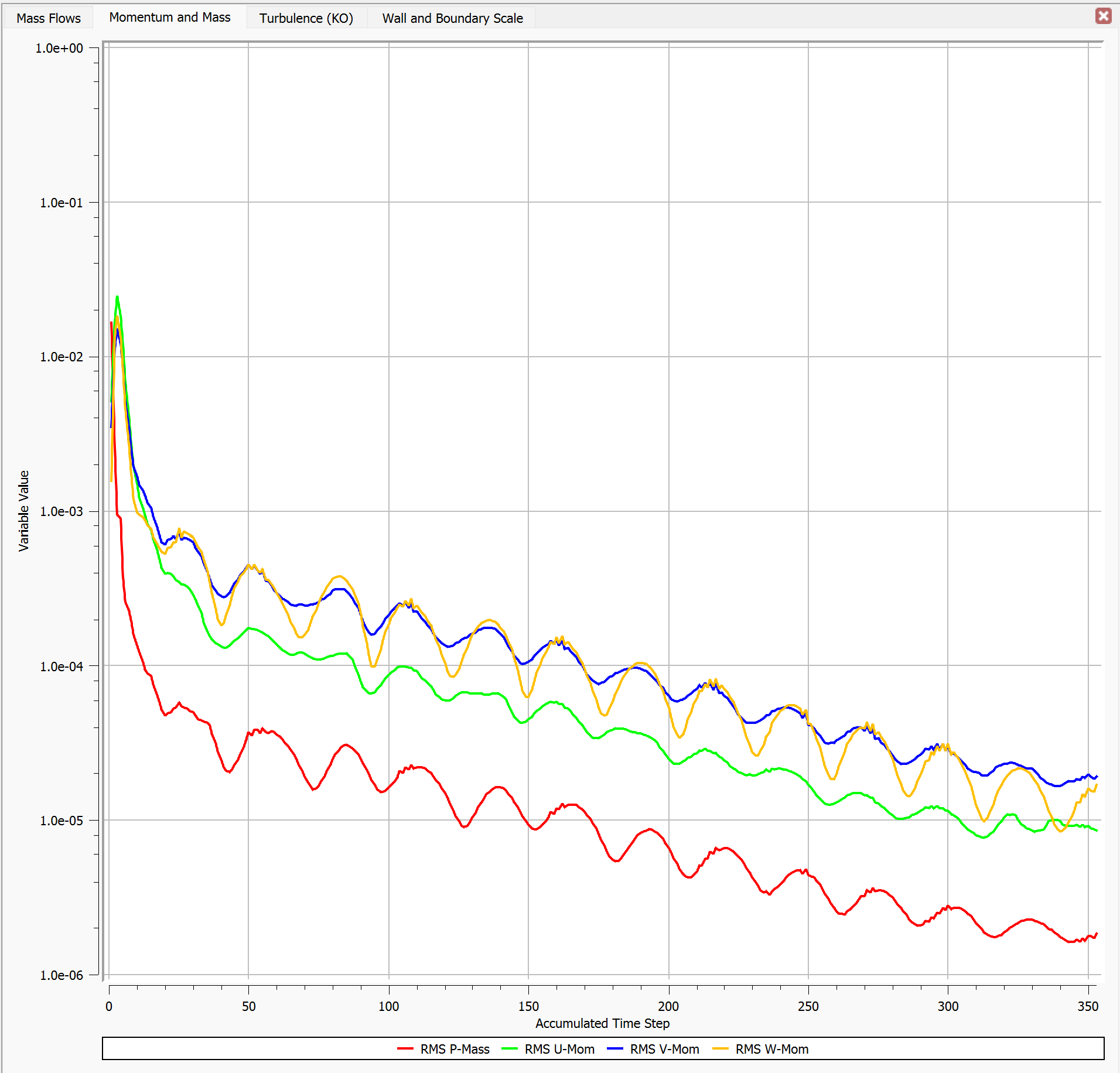Click the Accumulated Time Step axis title
1120x1073 pixels.
pos(602,1023)
